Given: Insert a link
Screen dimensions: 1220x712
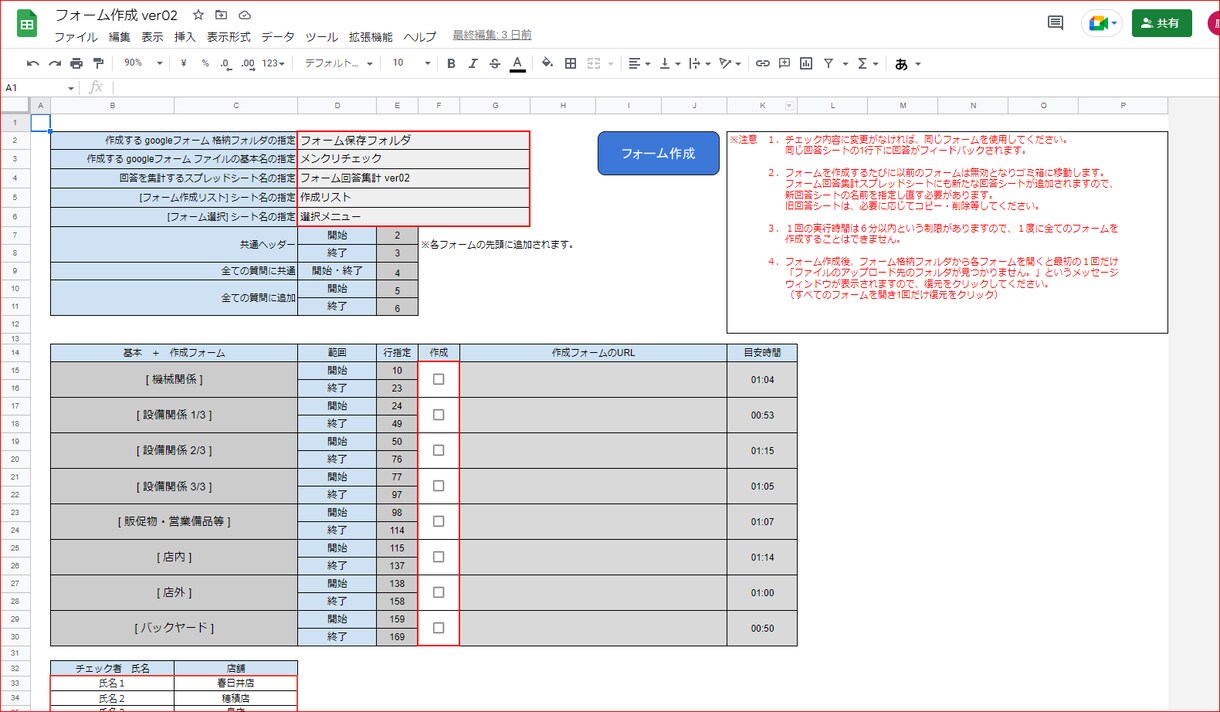Looking at the screenshot, I should click(x=762, y=63).
